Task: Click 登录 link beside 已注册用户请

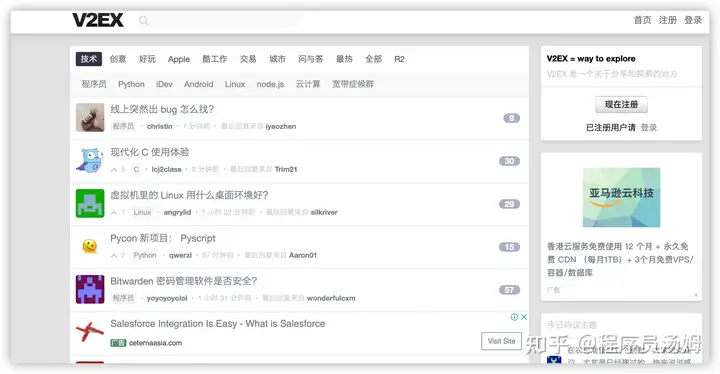Action: tap(648, 127)
